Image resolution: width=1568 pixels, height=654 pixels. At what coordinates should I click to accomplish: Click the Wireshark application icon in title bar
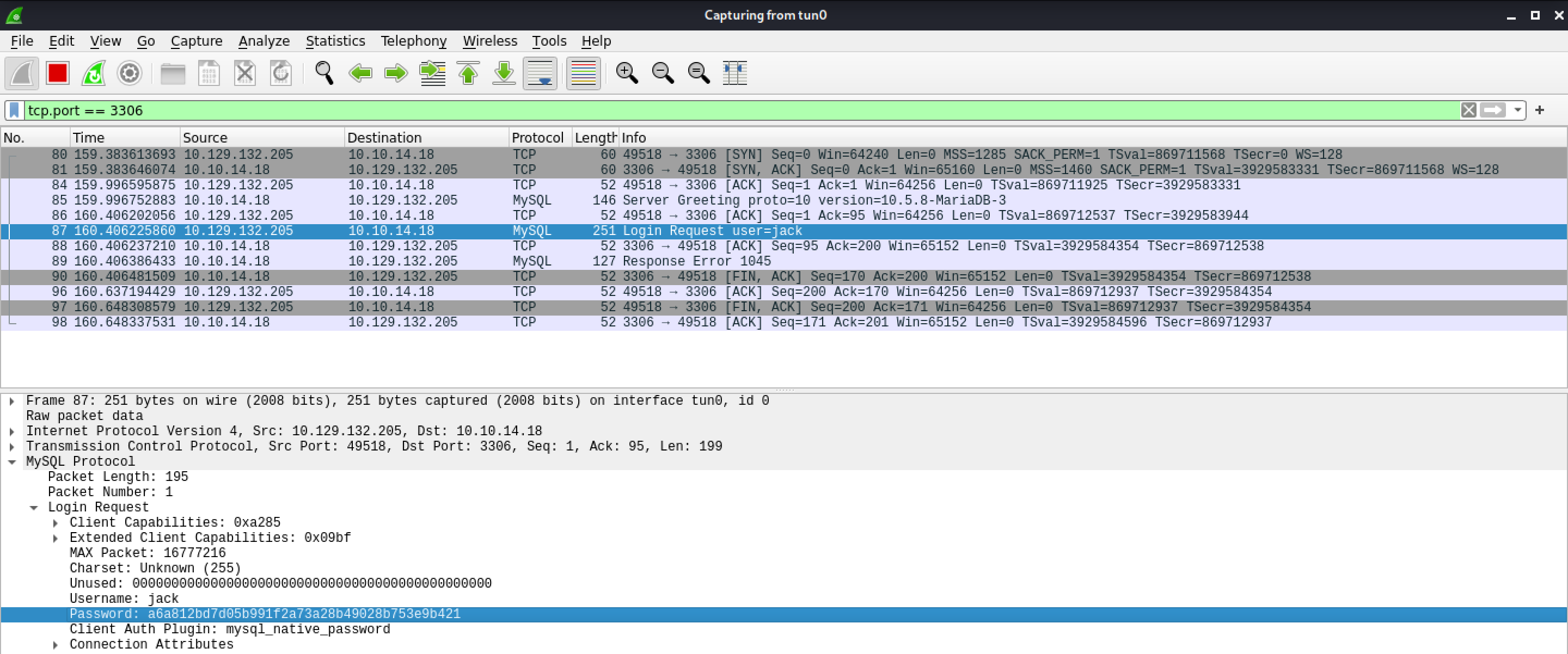[x=14, y=15]
